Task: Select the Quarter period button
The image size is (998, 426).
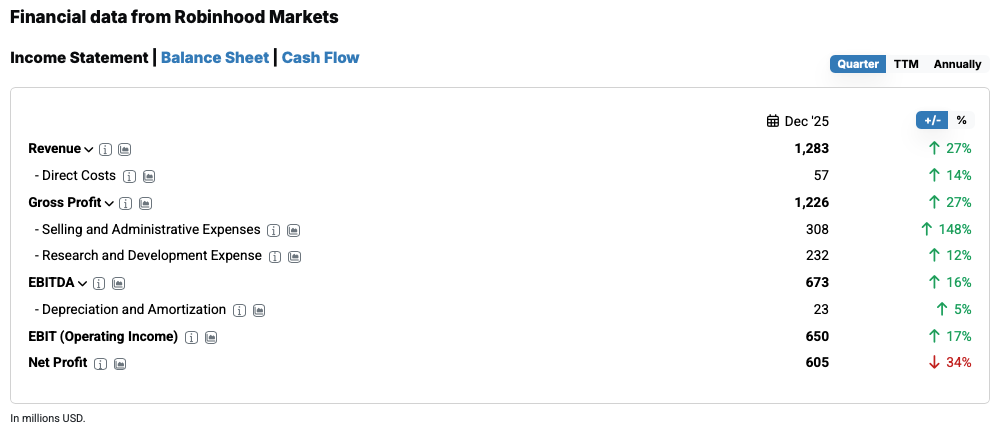Action: (x=858, y=64)
